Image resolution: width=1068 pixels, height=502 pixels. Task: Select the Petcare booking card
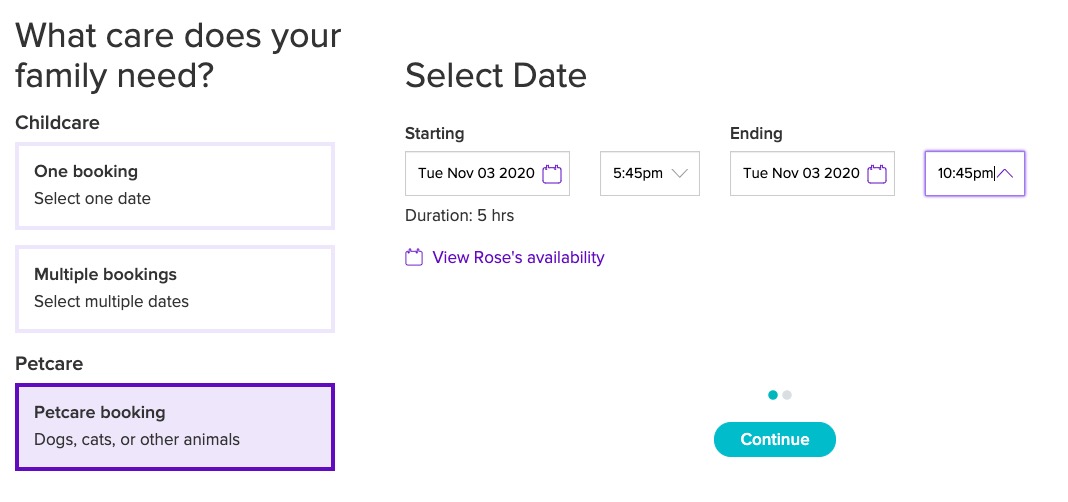click(174, 427)
